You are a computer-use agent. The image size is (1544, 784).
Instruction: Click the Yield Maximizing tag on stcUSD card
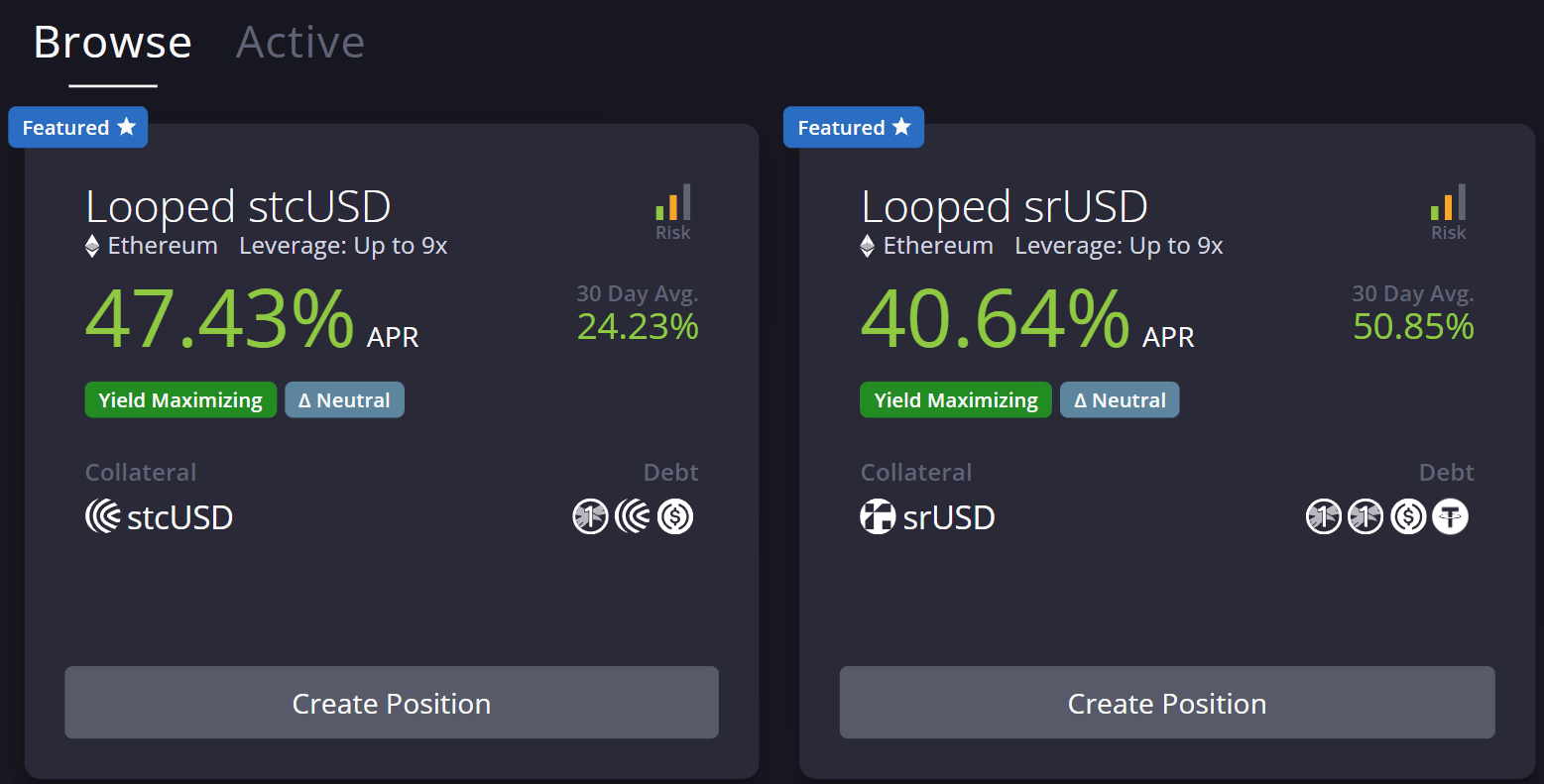click(180, 400)
